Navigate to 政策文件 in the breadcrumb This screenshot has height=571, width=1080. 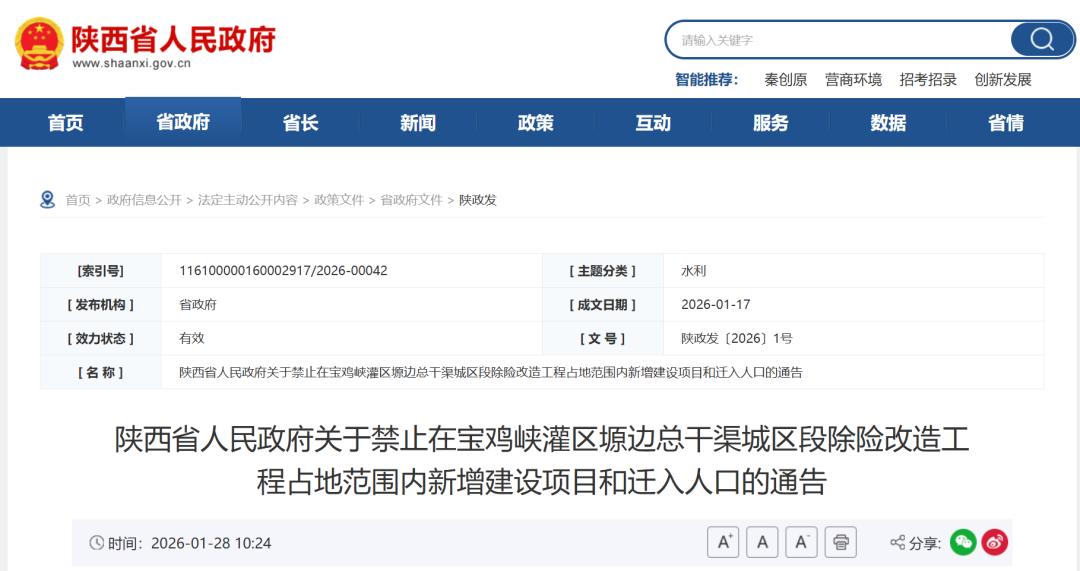tap(339, 200)
